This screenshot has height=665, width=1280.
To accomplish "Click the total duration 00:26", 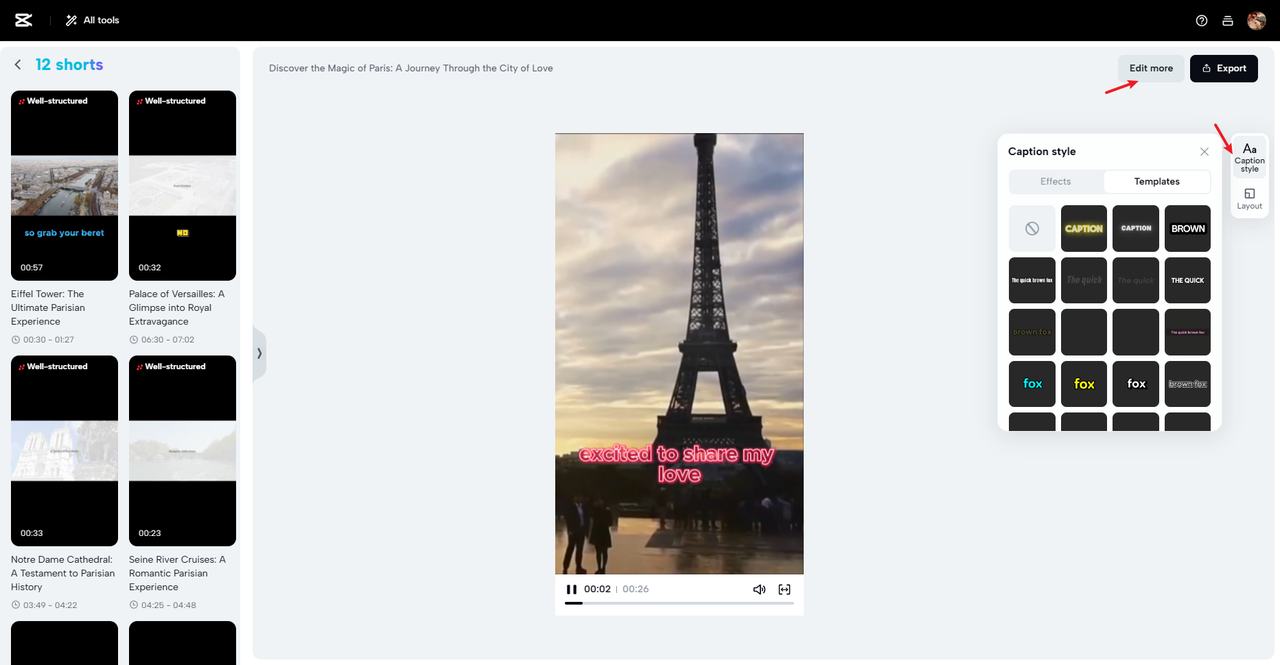I will coord(635,589).
